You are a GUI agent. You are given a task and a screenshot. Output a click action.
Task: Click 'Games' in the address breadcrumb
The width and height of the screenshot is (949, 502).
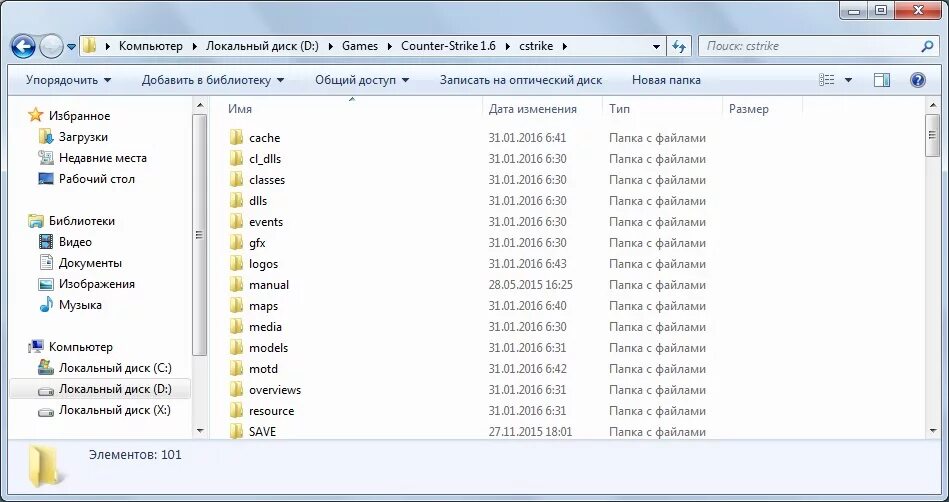coord(360,46)
